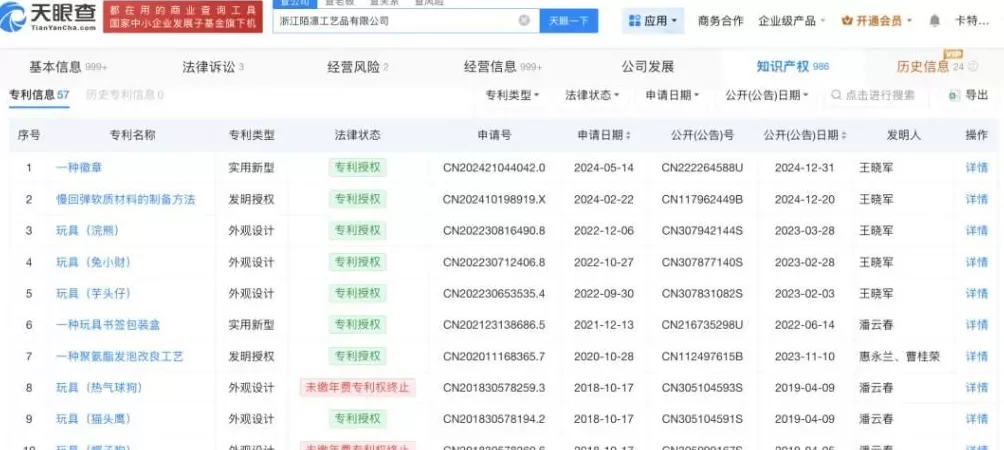Open the 申请日期 filter dropdown

[672, 95]
